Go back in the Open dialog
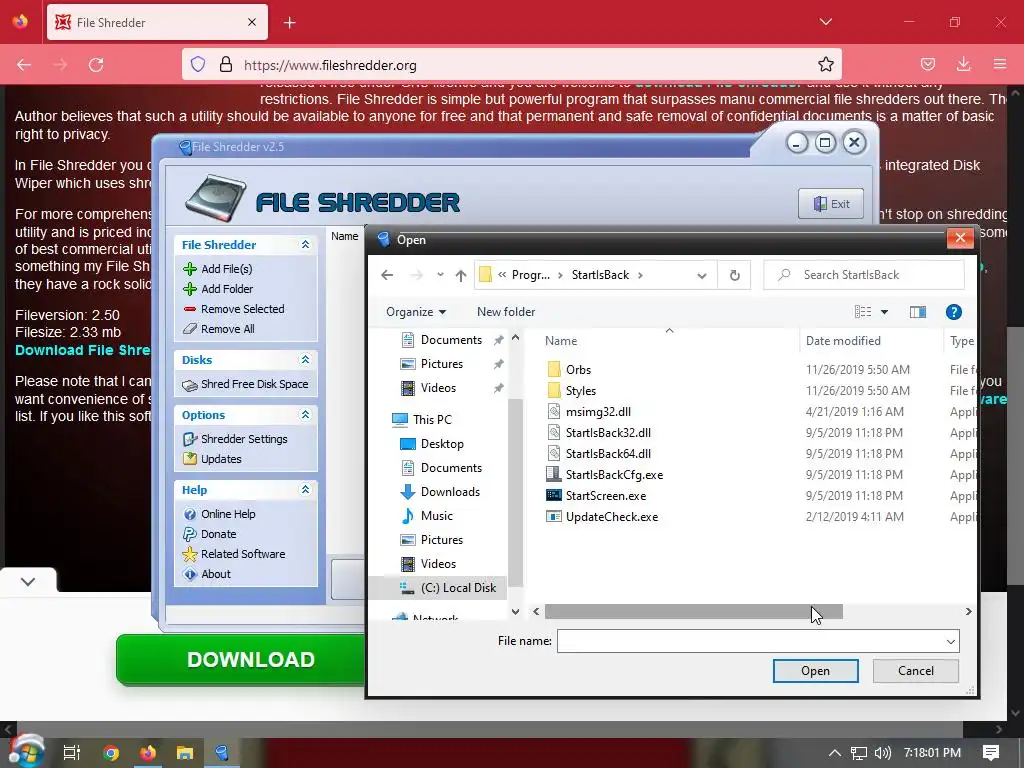Image resolution: width=1024 pixels, height=768 pixels. click(387, 275)
